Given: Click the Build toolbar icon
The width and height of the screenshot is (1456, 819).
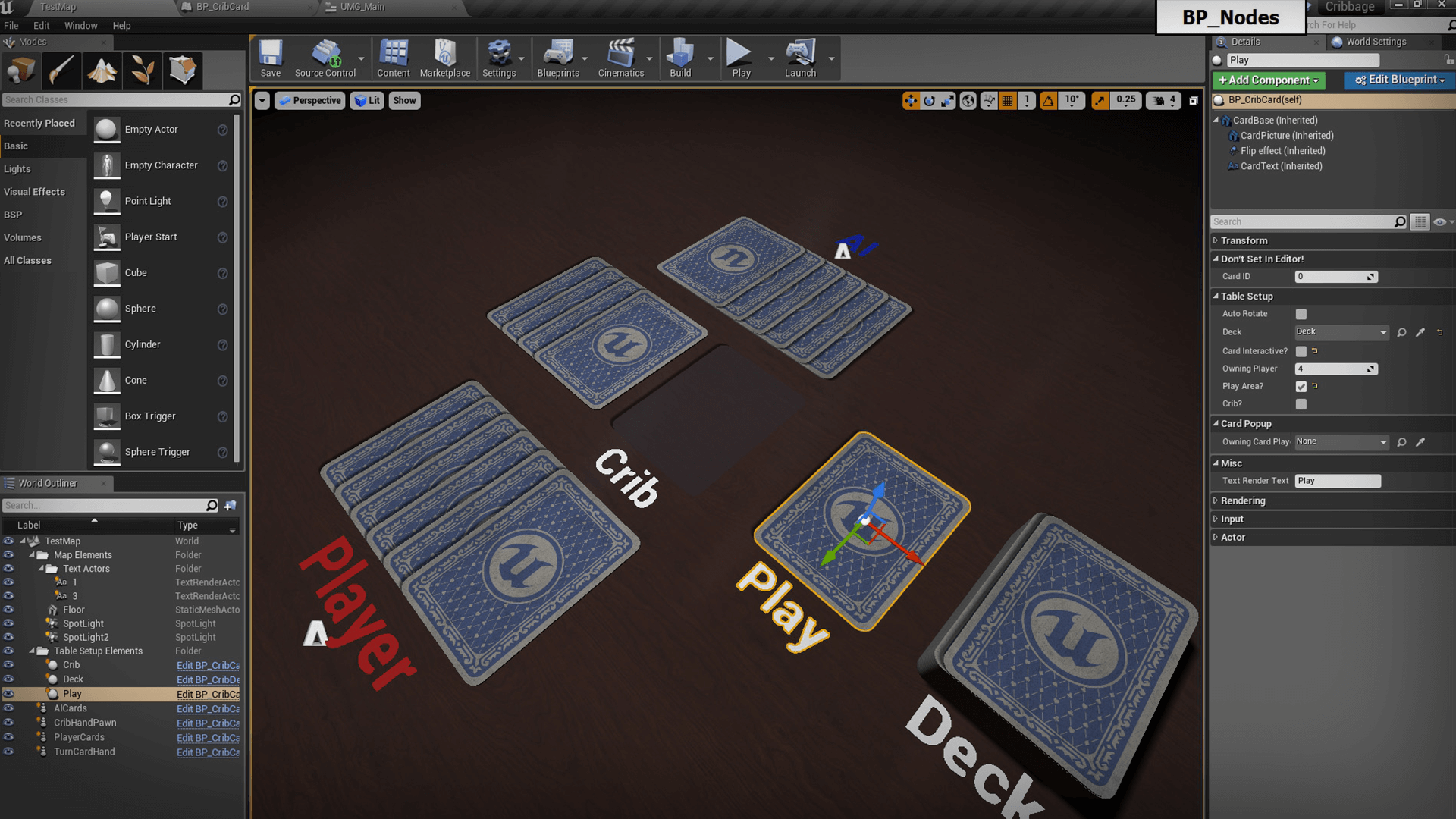Looking at the screenshot, I should point(680,58).
